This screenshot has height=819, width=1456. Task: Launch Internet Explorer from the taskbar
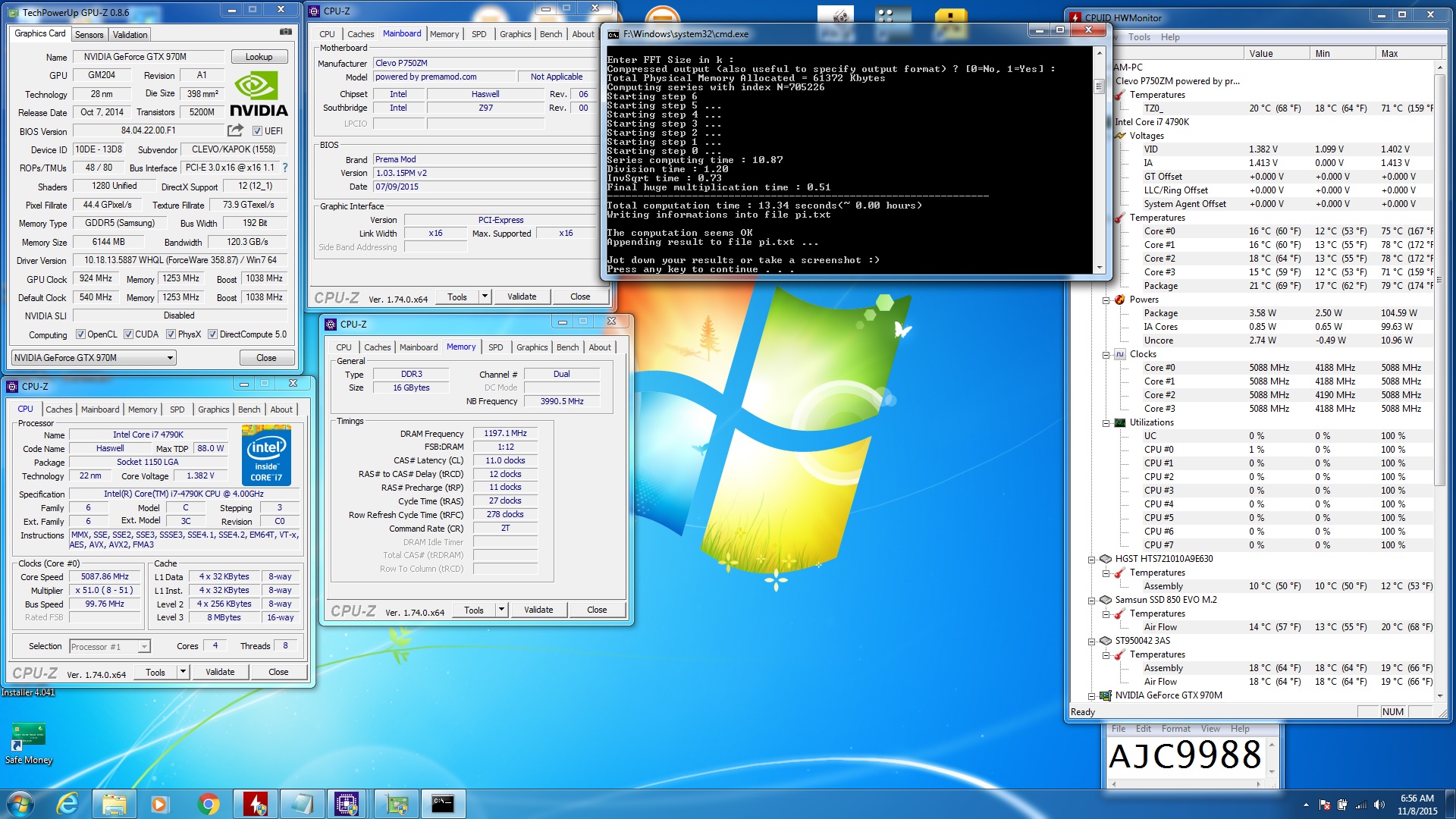(x=67, y=804)
